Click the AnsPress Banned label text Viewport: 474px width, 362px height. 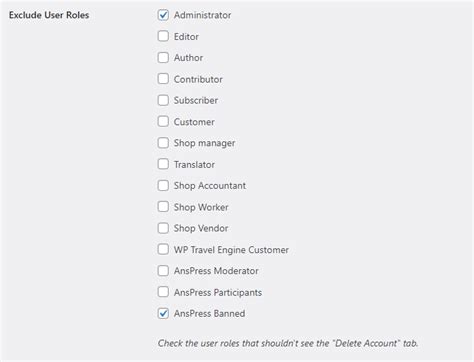click(x=209, y=314)
